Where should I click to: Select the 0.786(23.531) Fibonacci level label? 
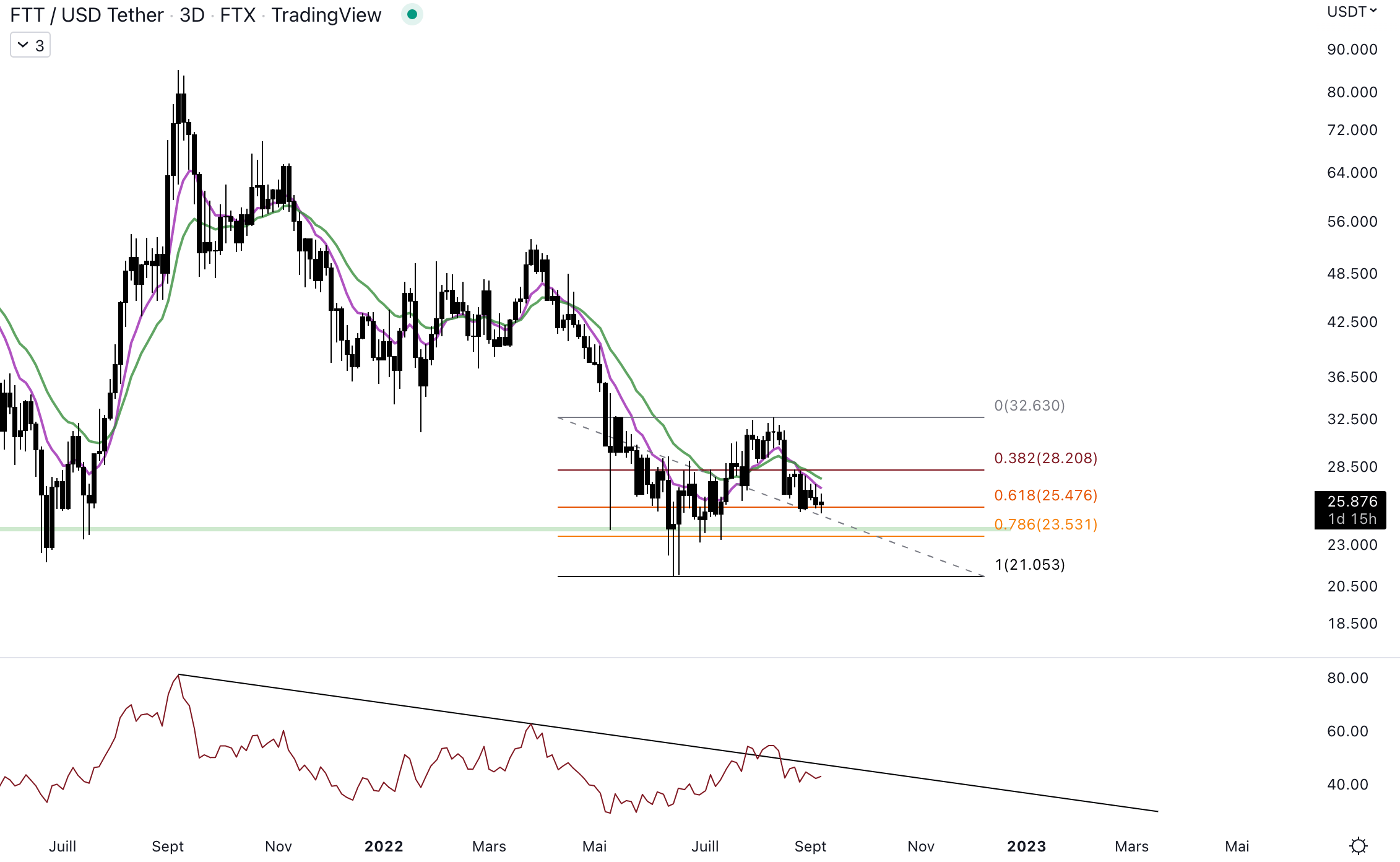pos(1045,525)
